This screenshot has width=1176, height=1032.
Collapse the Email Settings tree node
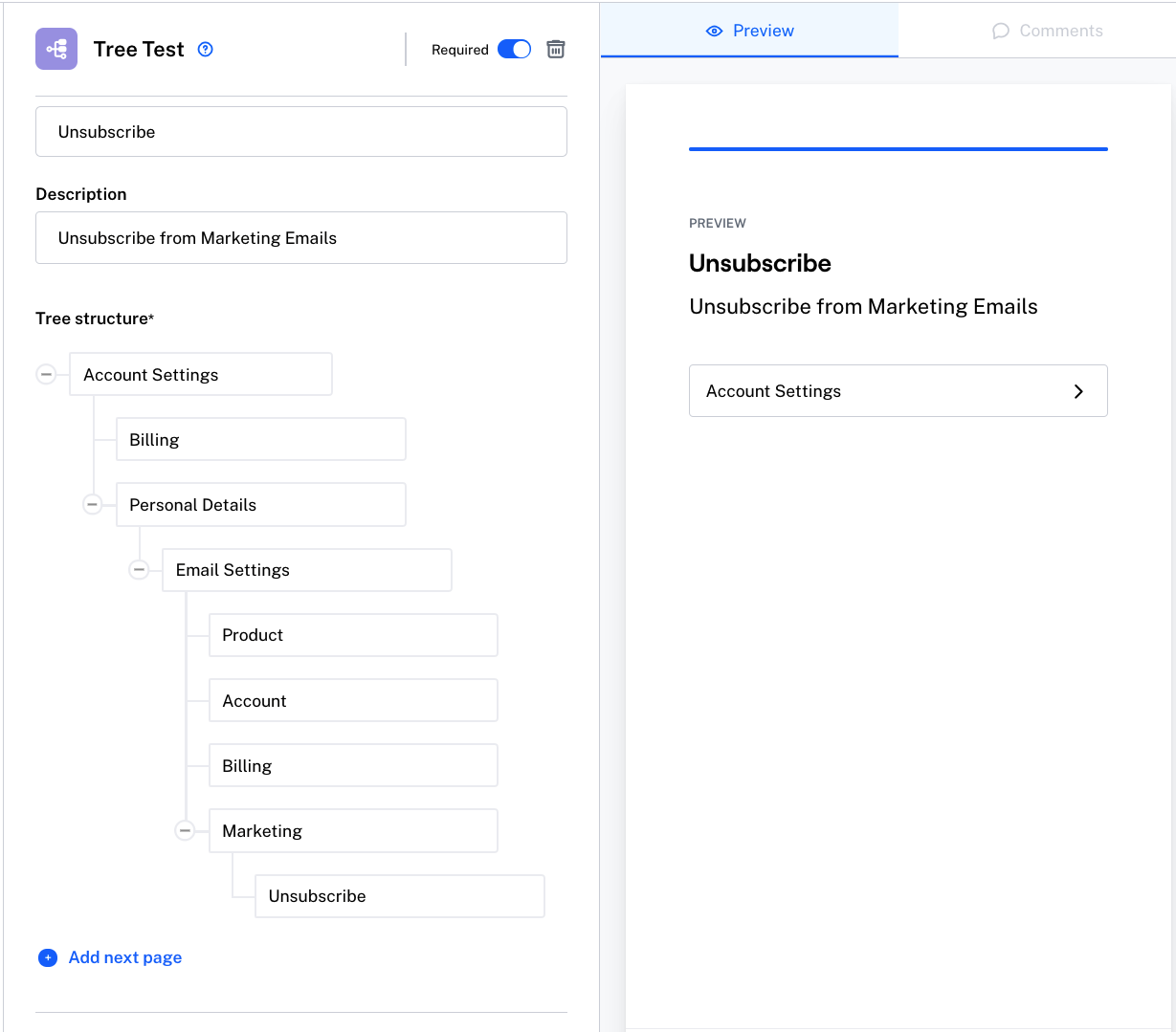[x=139, y=570]
